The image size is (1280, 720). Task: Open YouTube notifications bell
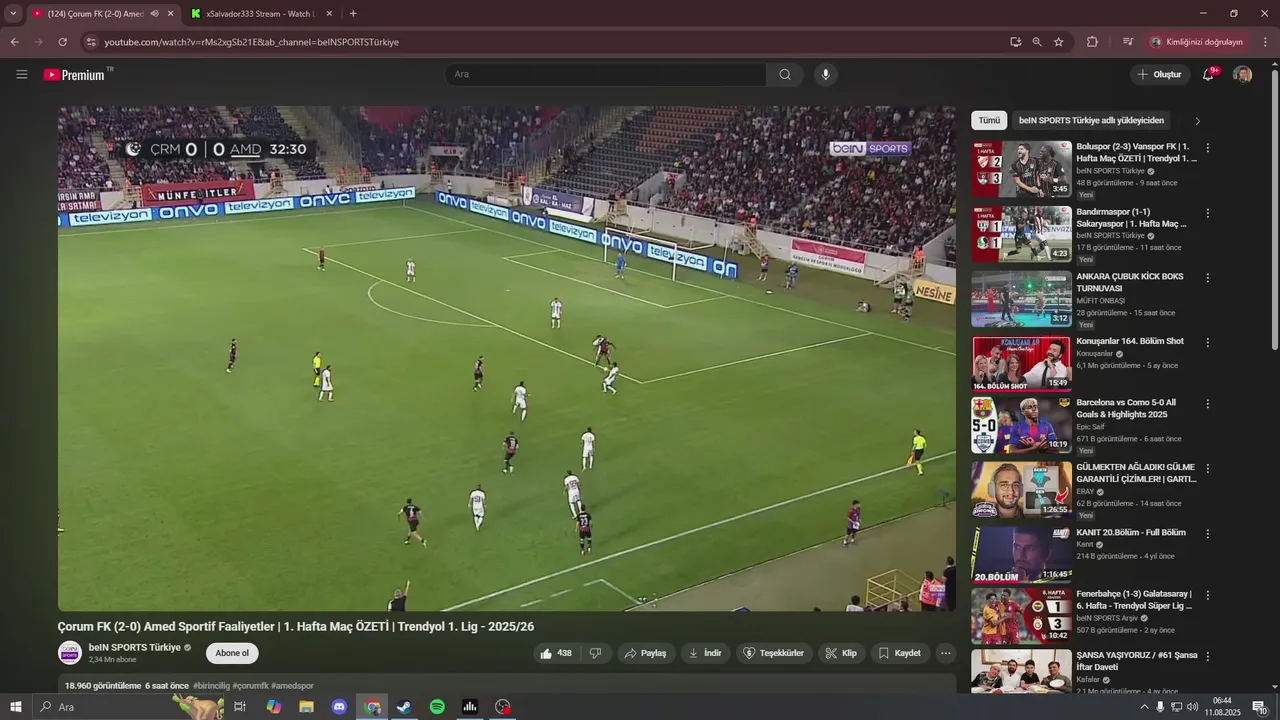click(x=1208, y=74)
